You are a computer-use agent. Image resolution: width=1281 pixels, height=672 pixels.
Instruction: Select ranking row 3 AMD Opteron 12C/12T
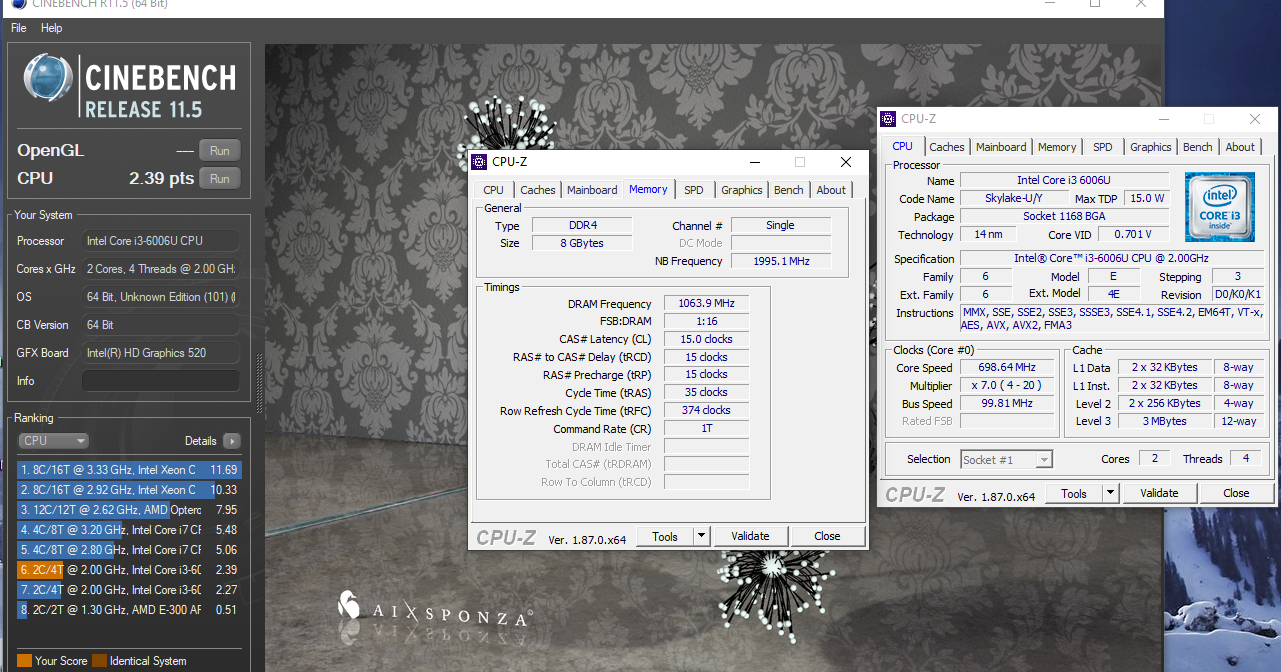(x=129, y=510)
